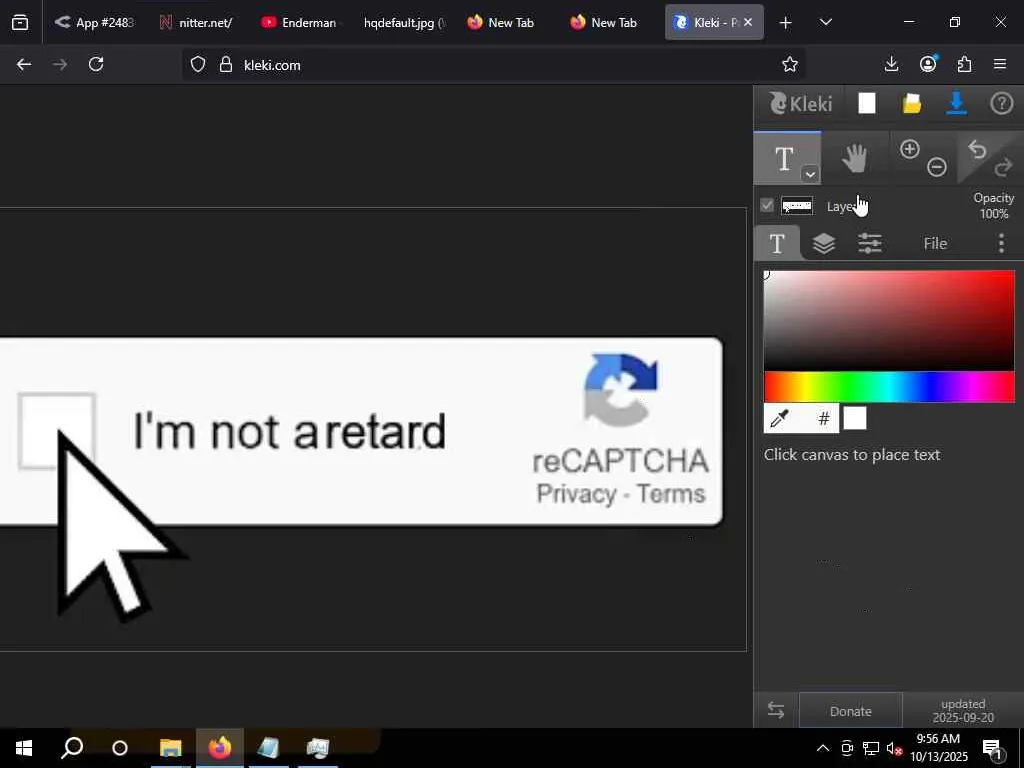The image size is (1024, 768).
Task: Create a new image with white page icon
Action: click(x=867, y=103)
